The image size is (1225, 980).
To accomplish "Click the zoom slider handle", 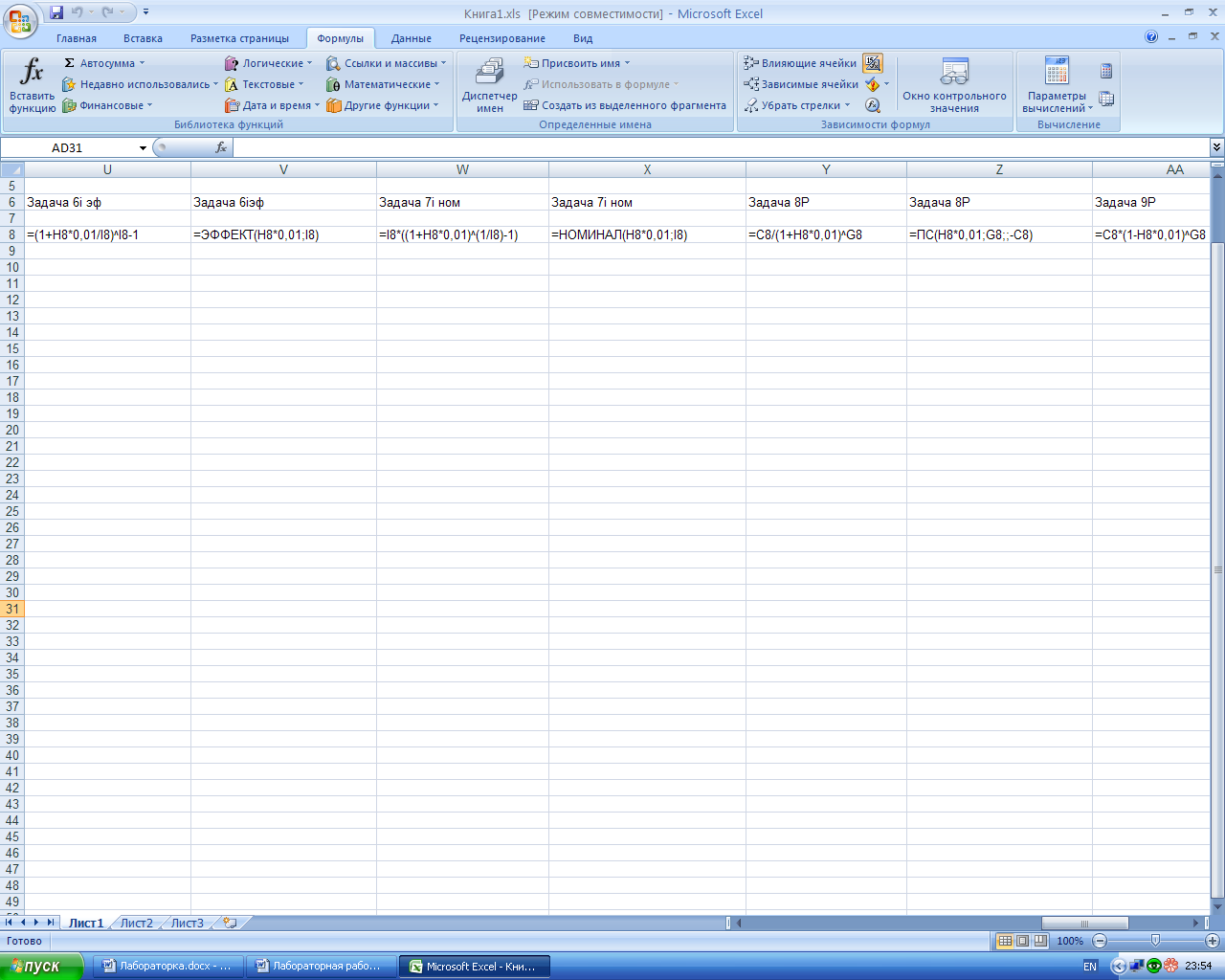I will pyautogui.click(x=1155, y=941).
